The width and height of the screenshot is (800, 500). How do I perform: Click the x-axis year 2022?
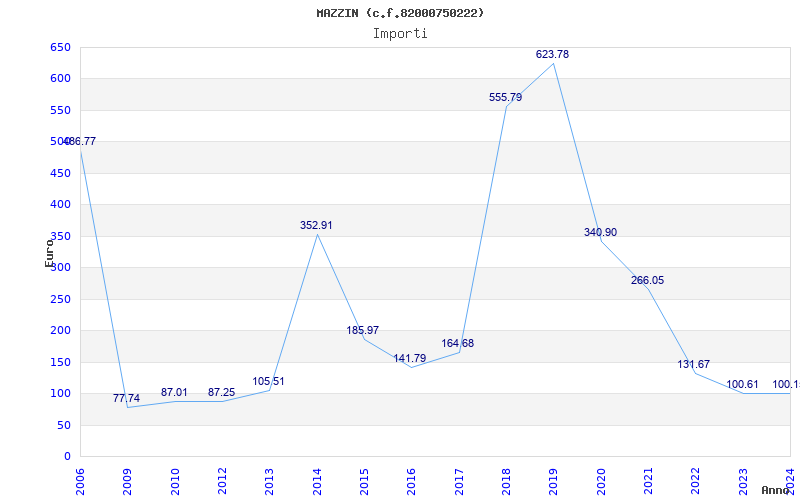(x=695, y=481)
